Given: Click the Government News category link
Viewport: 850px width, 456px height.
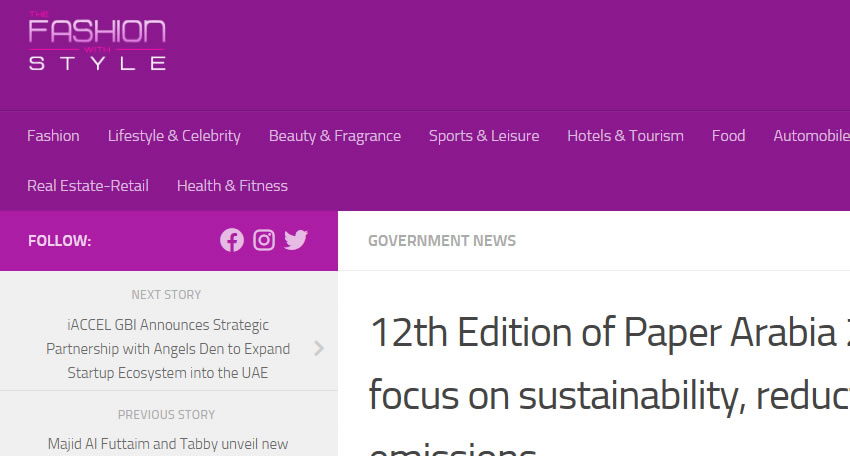Looking at the screenshot, I should click(x=442, y=241).
